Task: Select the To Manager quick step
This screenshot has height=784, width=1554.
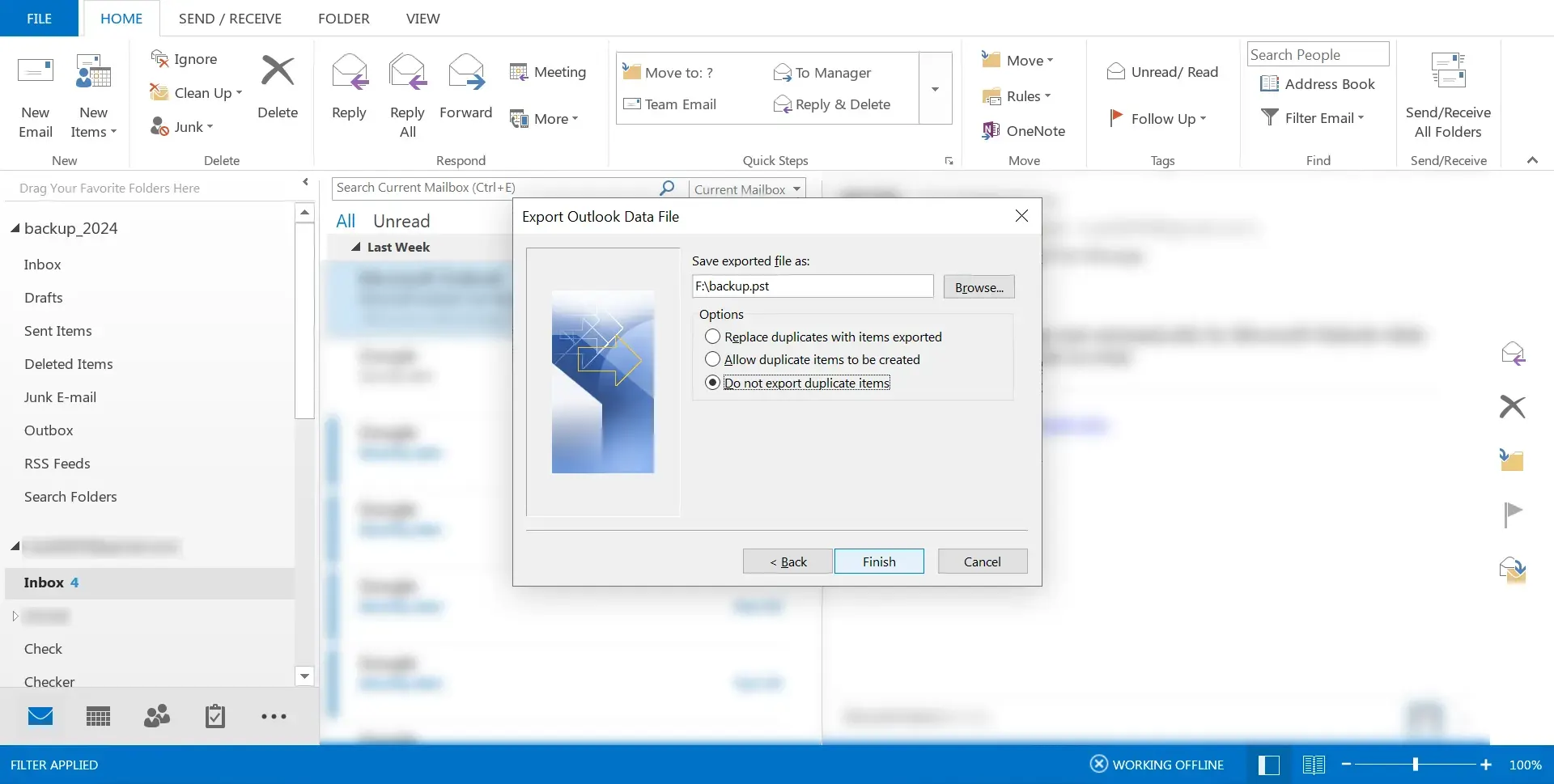Action: (822, 73)
